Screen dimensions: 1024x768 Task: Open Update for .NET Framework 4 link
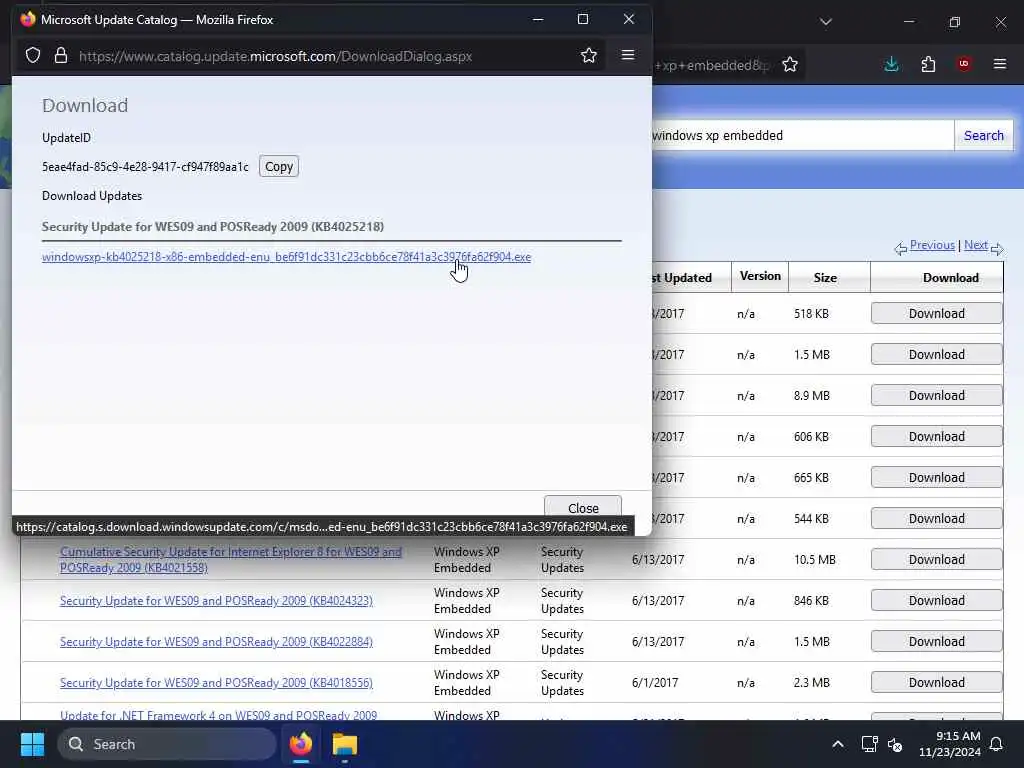point(218,715)
